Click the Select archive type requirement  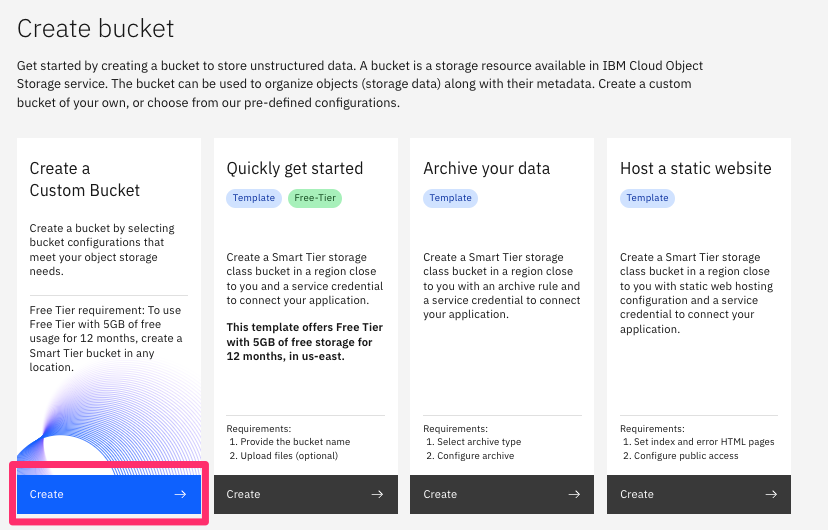478,442
